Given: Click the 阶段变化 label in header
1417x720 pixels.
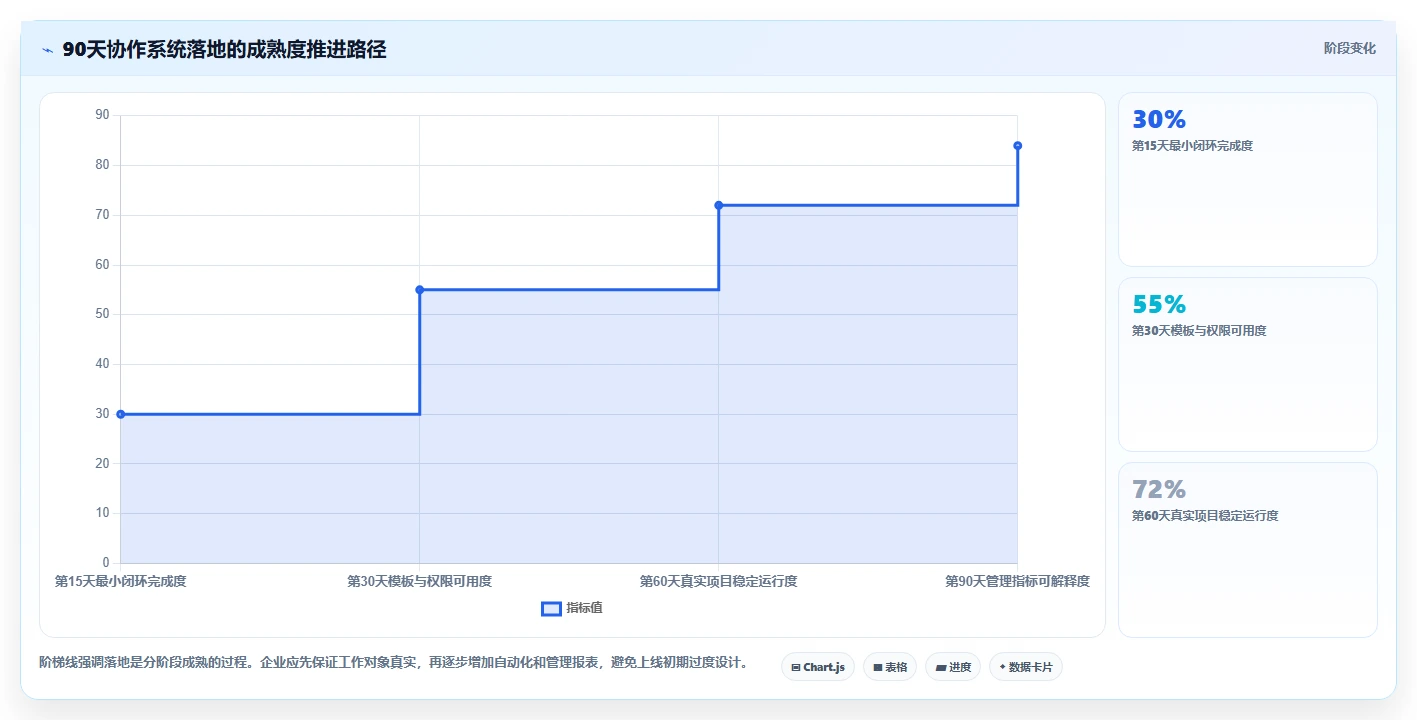Looking at the screenshot, I should [x=1349, y=48].
